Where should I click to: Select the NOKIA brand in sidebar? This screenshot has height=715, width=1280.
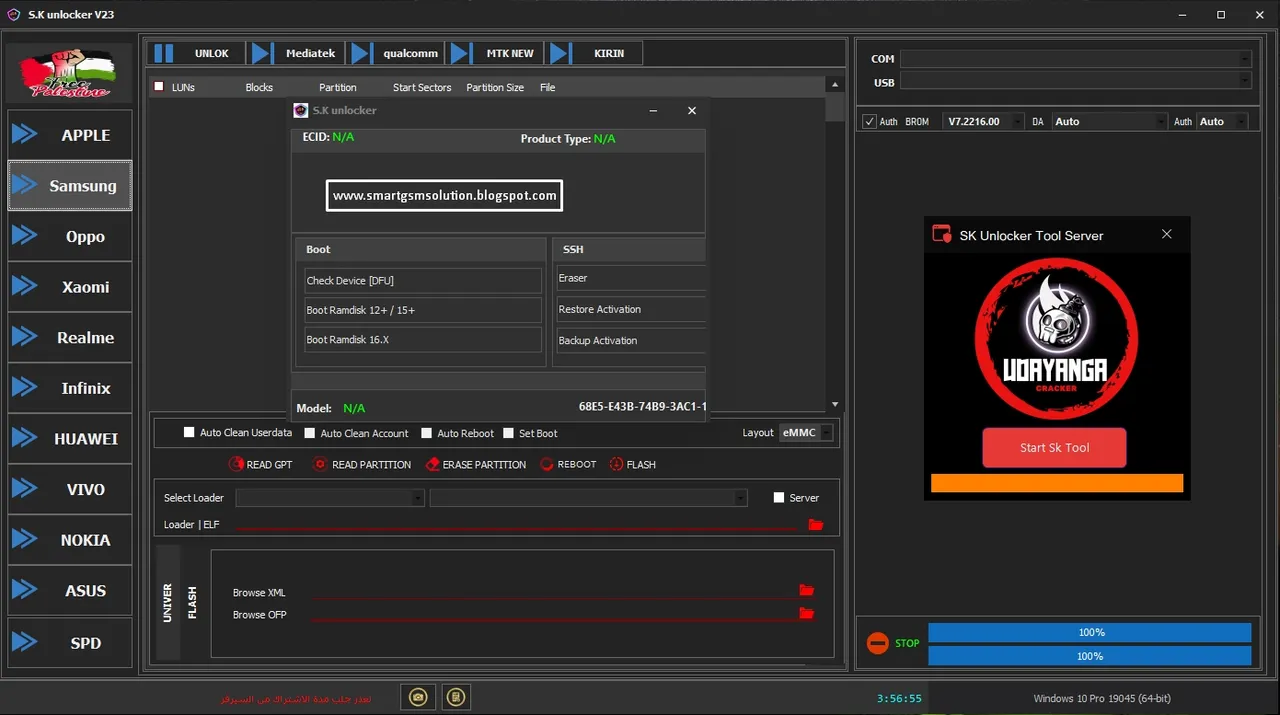click(x=70, y=540)
